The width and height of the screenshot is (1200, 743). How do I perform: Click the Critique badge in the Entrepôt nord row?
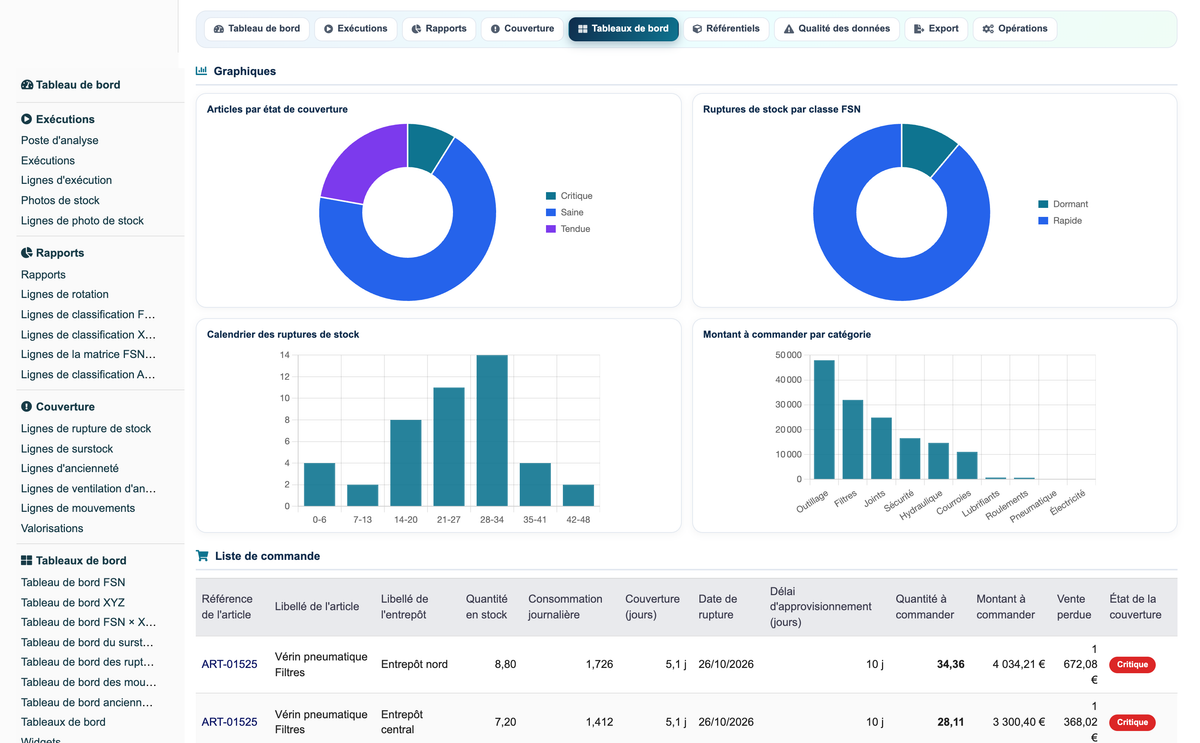(1132, 665)
